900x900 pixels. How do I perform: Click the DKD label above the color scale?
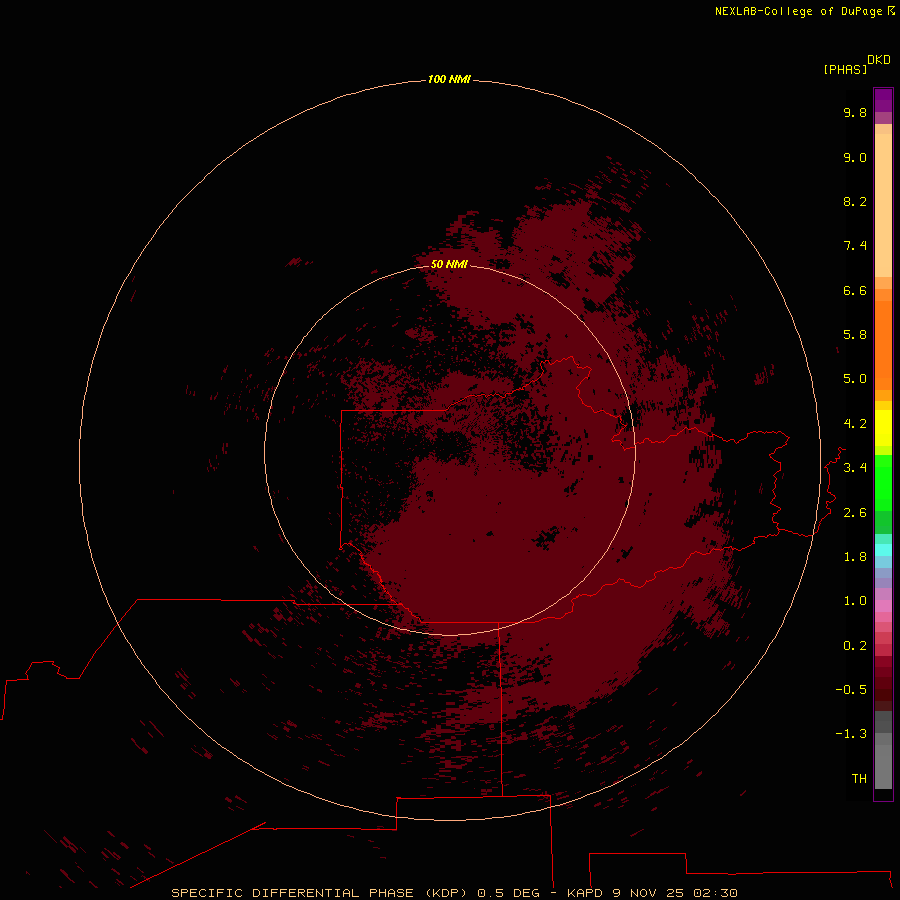click(x=879, y=60)
